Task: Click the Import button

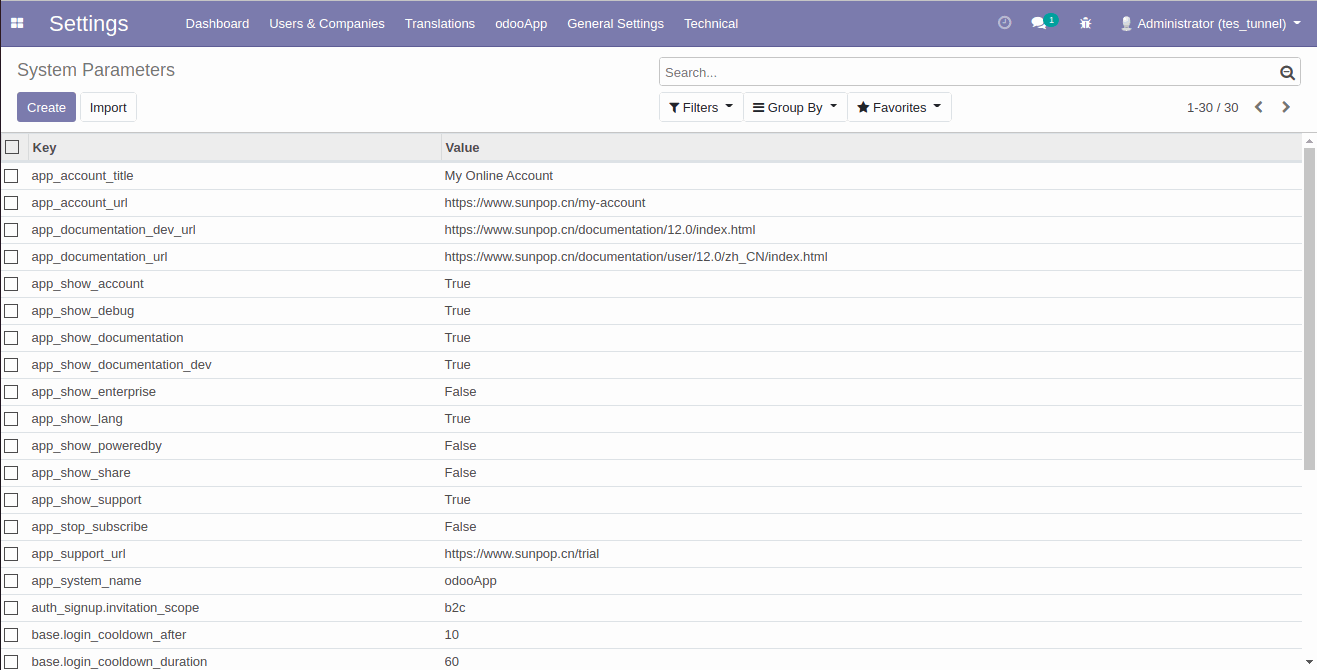Action: tap(108, 107)
